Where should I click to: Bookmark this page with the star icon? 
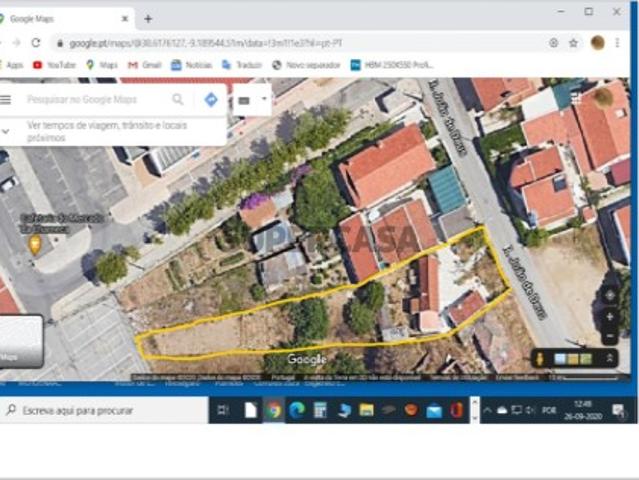[x=573, y=43]
